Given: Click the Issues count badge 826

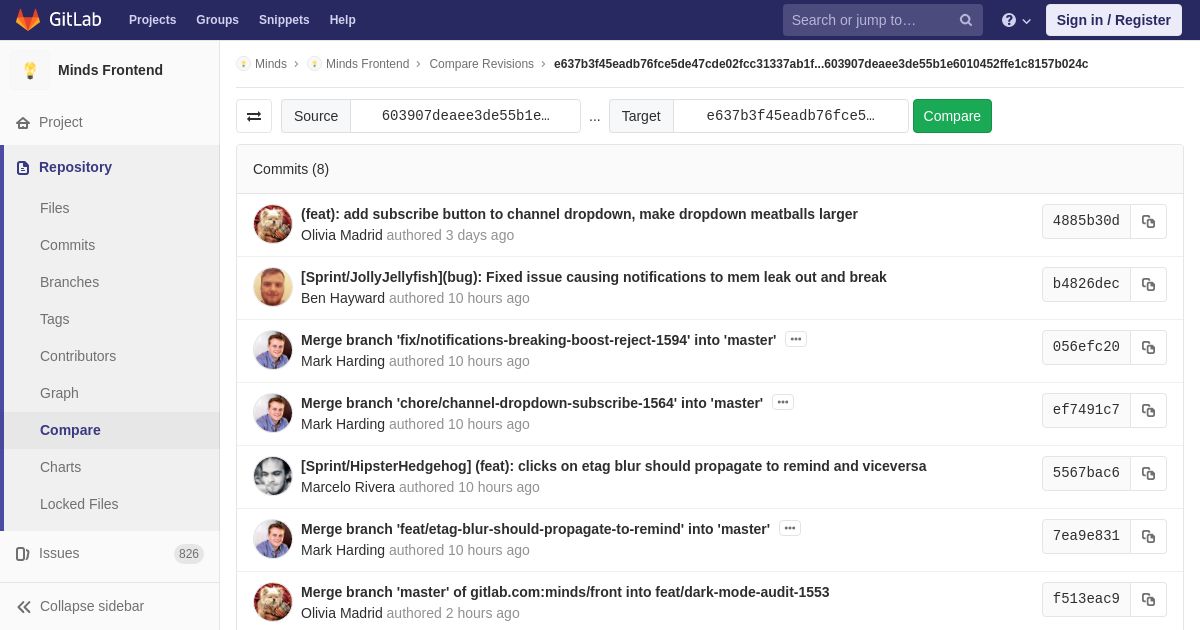Looking at the screenshot, I should point(189,554).
